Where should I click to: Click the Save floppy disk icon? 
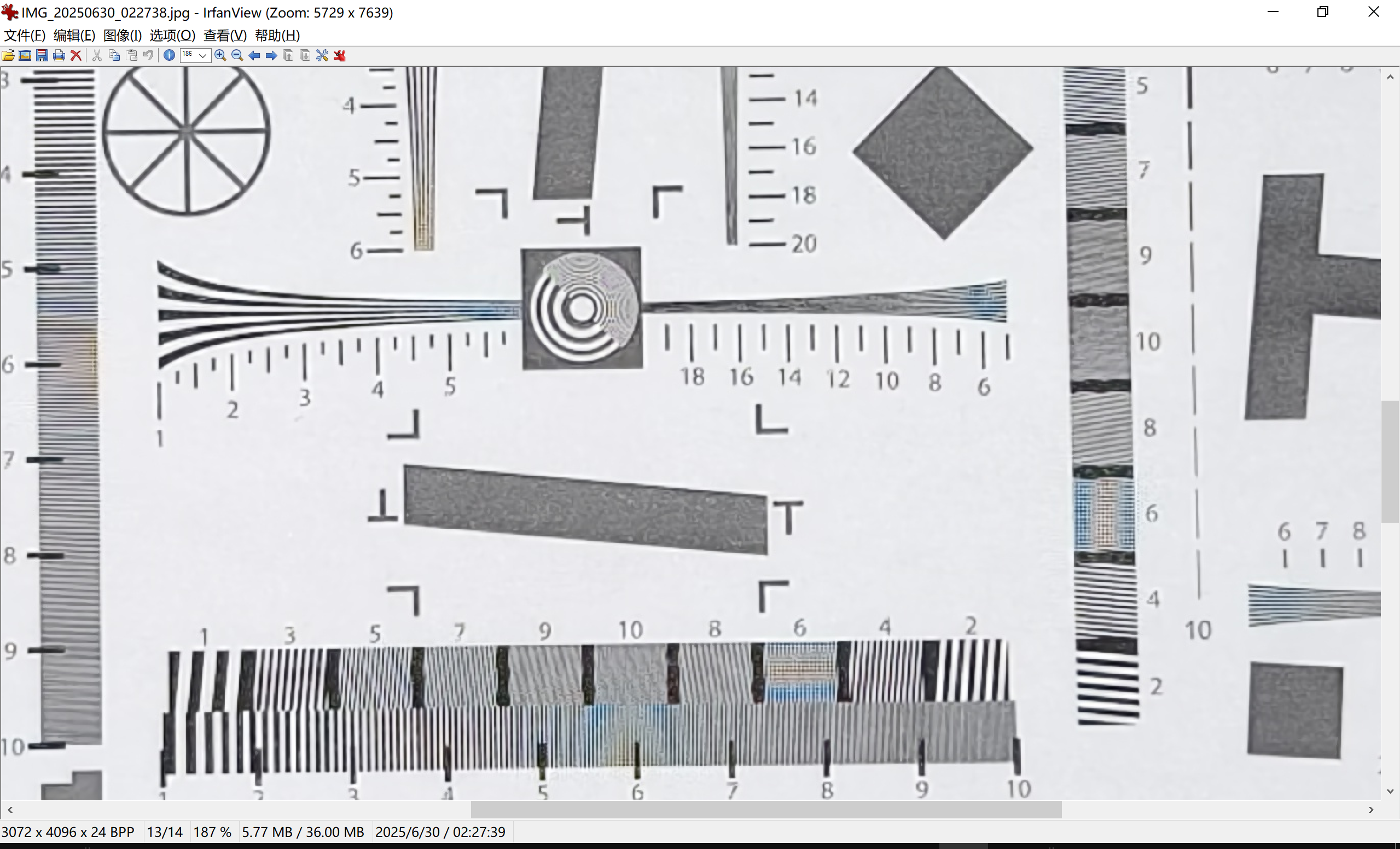[42, 56]
